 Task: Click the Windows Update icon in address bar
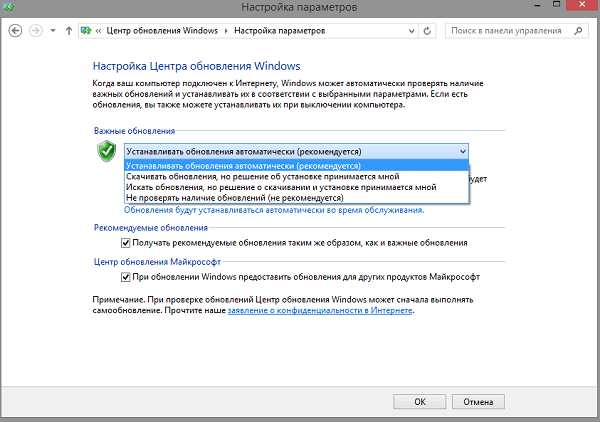86,31
